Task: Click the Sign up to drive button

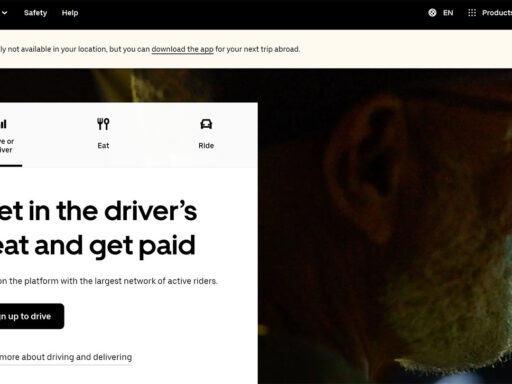Action: (31, 316)
